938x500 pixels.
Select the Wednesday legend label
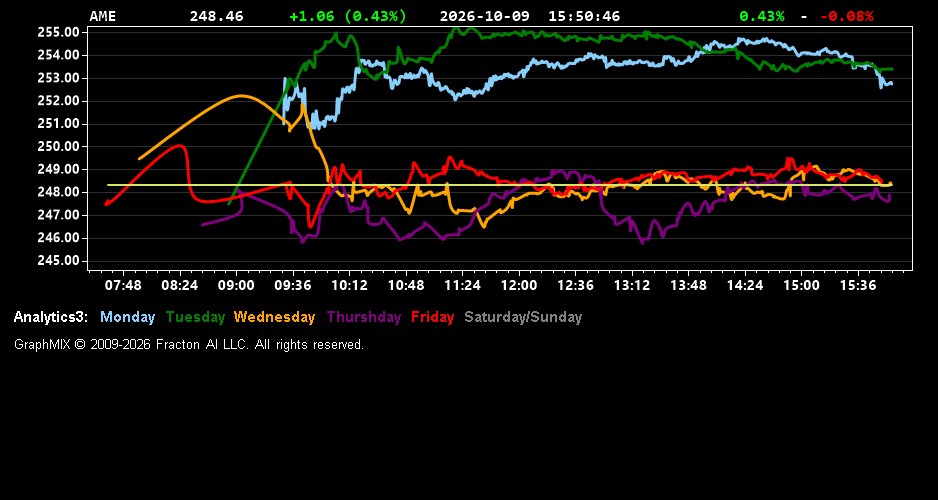(275, 317)
